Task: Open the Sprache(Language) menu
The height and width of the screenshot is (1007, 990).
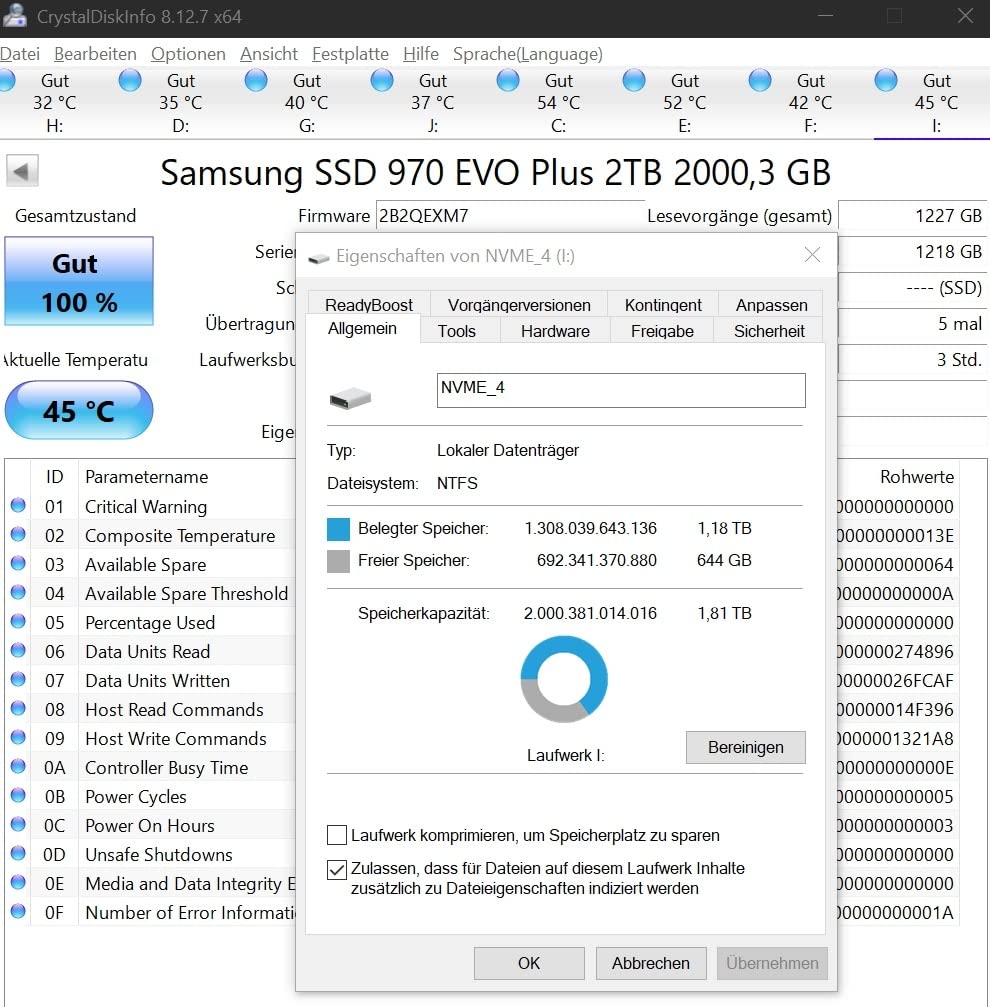Action: (528, 54)
